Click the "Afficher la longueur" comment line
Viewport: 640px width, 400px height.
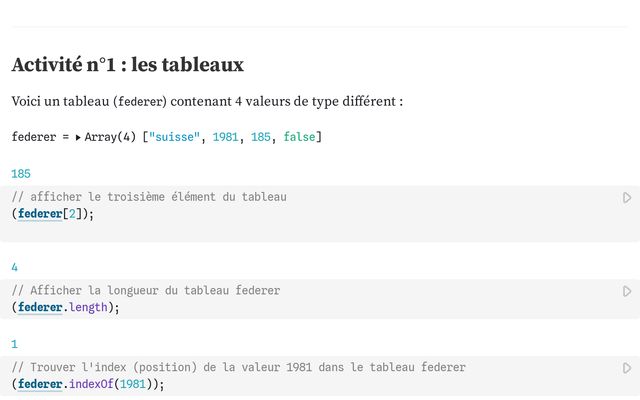146,290
